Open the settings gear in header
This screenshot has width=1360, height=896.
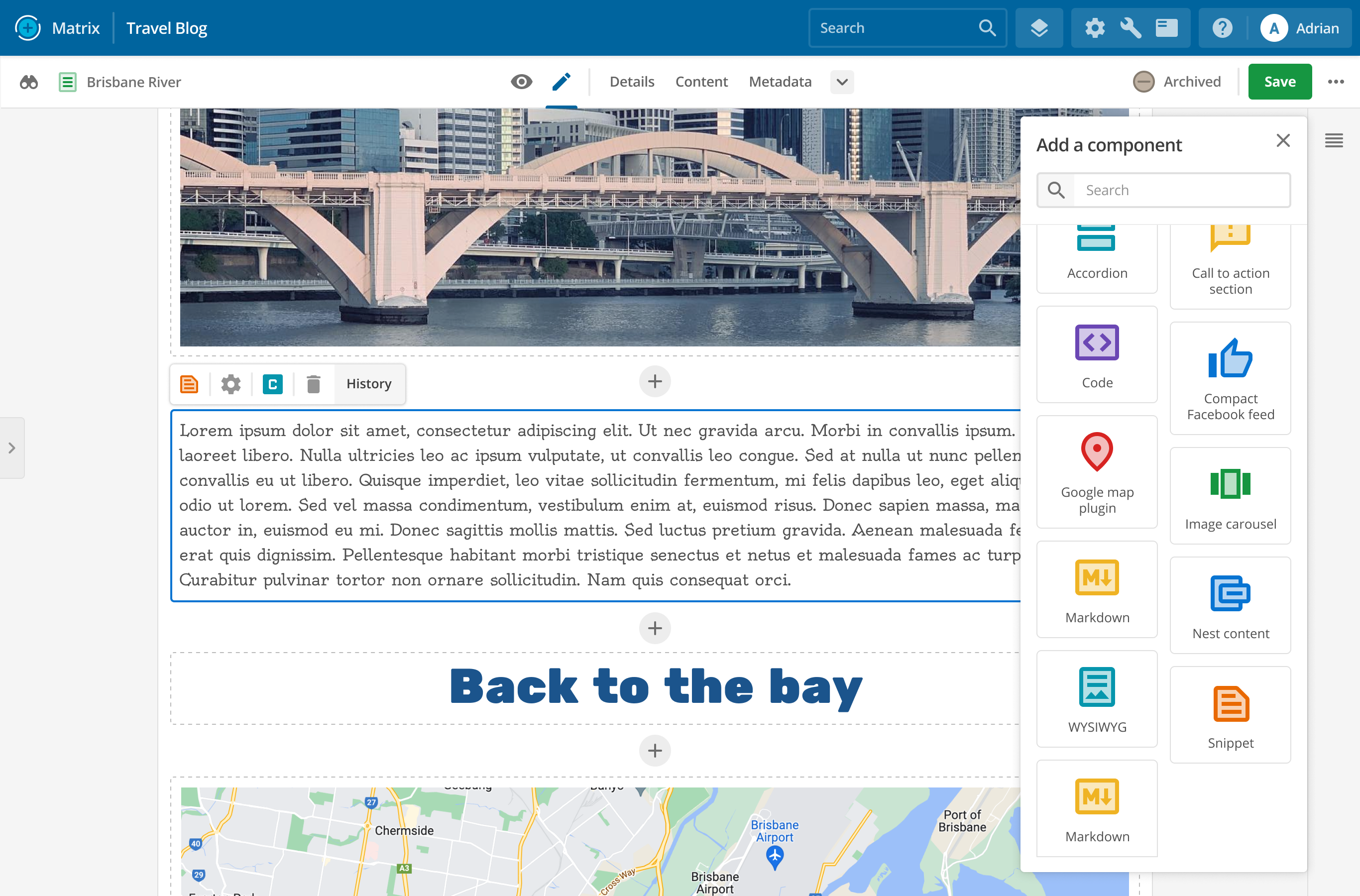(1094, 28)
